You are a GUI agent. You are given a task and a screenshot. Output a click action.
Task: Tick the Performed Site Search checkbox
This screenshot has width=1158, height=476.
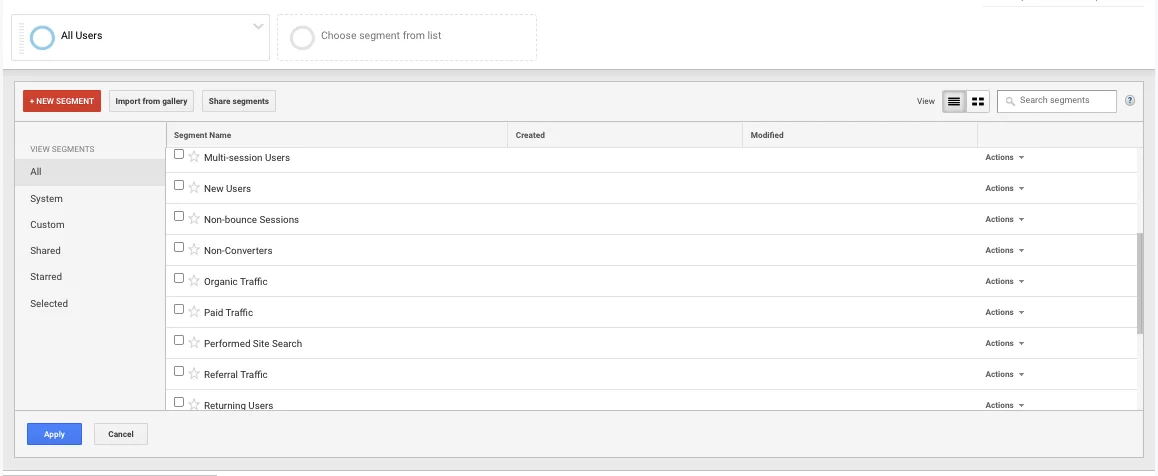(x=179, y=341)
